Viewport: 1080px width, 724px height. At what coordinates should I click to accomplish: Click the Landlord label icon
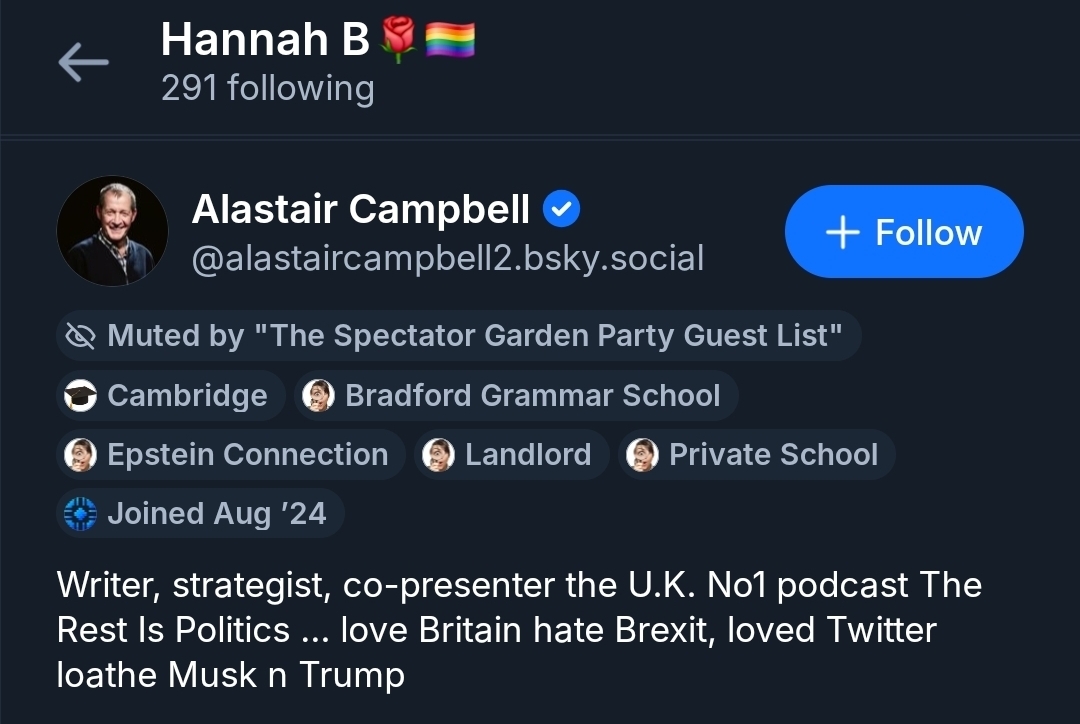(x=438, y=454)
